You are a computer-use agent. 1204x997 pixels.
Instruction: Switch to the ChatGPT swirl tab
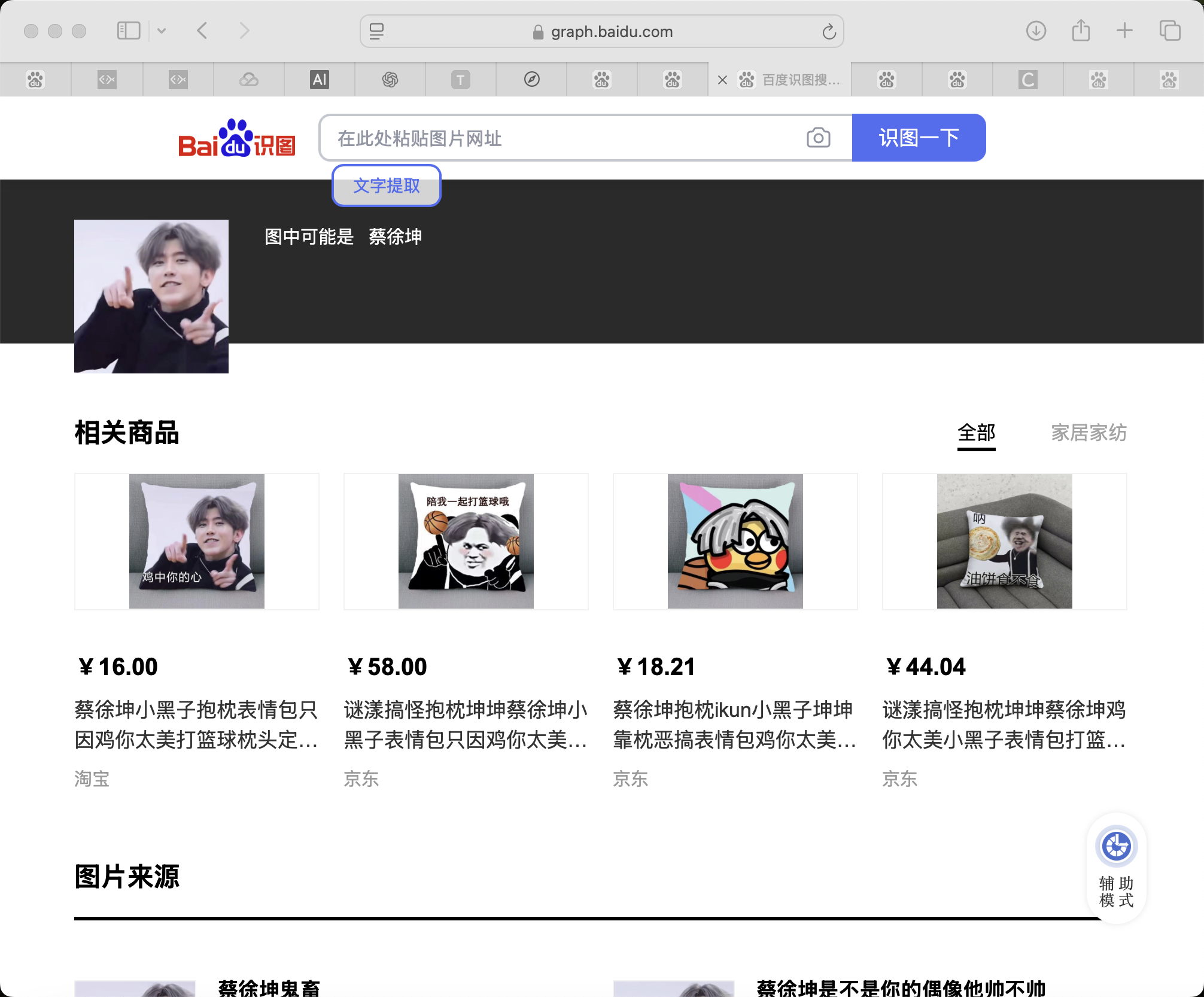(x=390, y=80)
